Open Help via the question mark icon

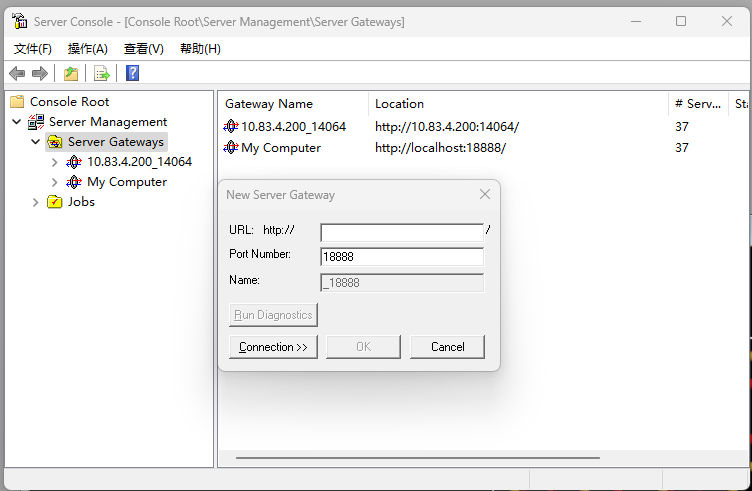[132, 73]
